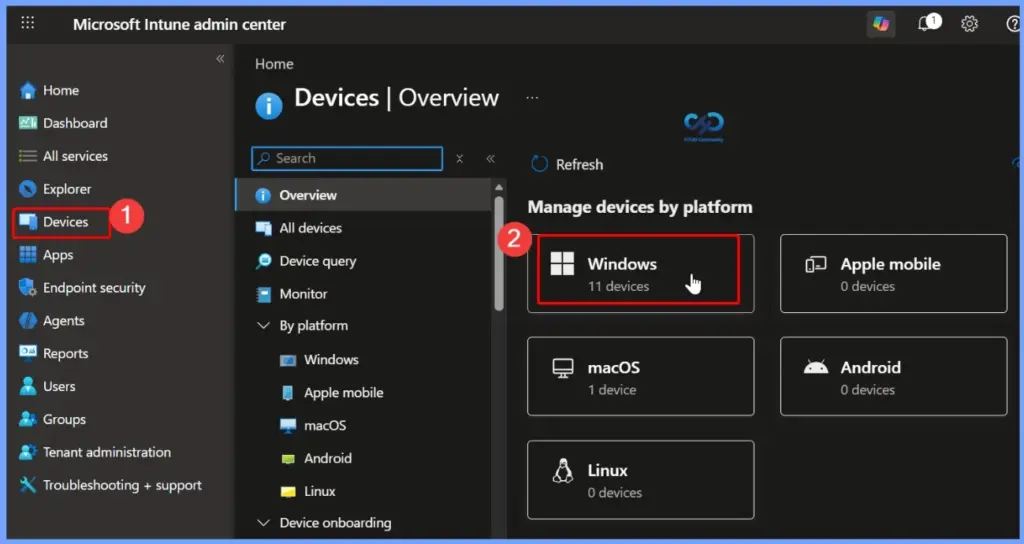Open the macOS 1 device card
This screenshot has width=1024, height=544.
pos(640,377)
